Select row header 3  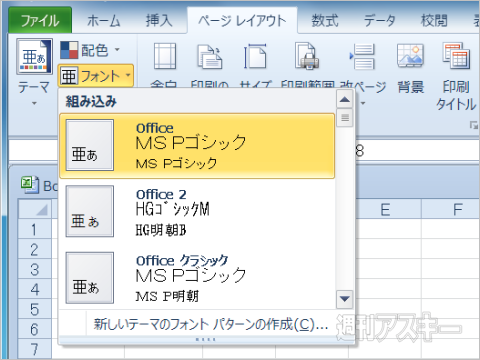(35, 269)
